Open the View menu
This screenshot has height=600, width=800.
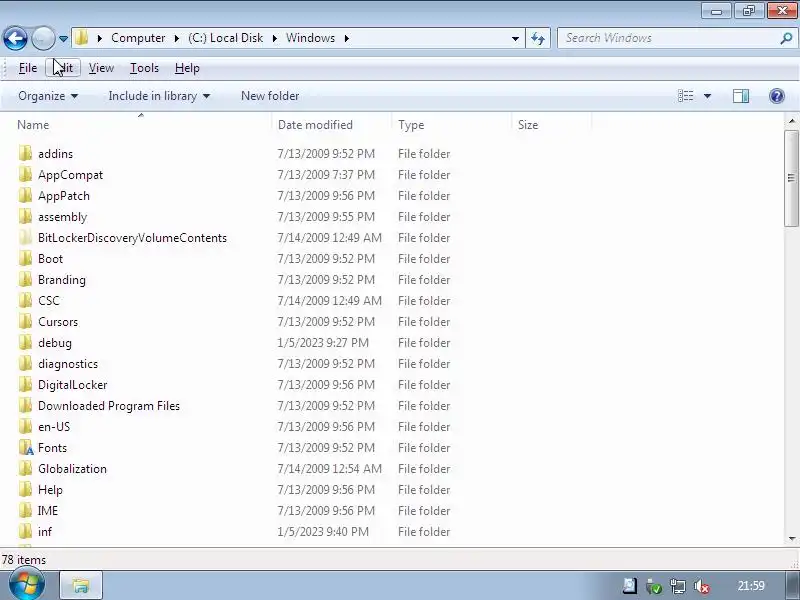[101, 68]
